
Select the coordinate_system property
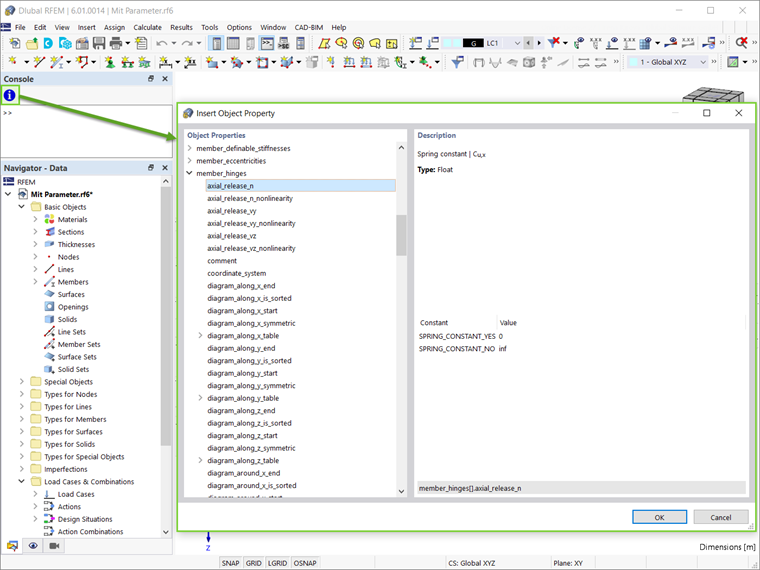click(237, 273)
